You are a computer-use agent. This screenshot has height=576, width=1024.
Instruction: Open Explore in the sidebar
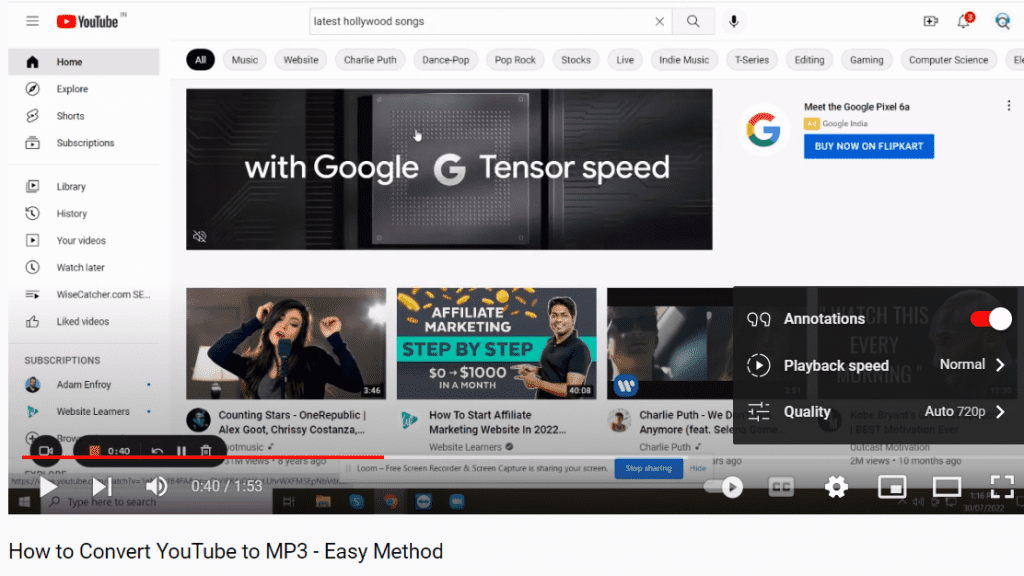(x=84, y=89)
